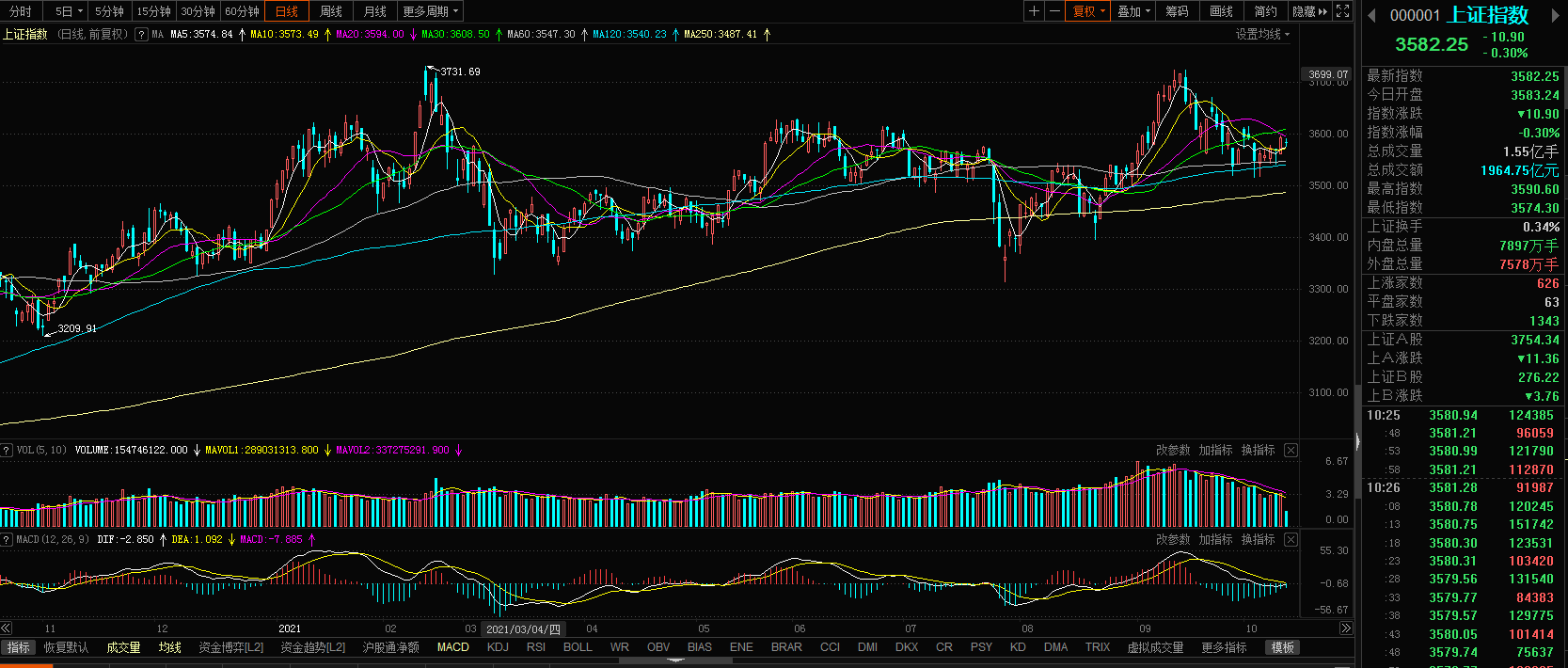Viewport: 1568px width, 668px height.
Task: Click 换指标 in the MACD panel
Action: pyautogui.click(x=1258, y=540)
